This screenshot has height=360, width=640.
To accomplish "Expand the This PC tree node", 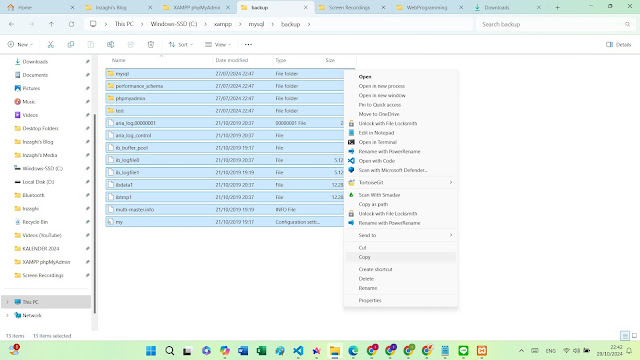I will [x=7, y=302].
